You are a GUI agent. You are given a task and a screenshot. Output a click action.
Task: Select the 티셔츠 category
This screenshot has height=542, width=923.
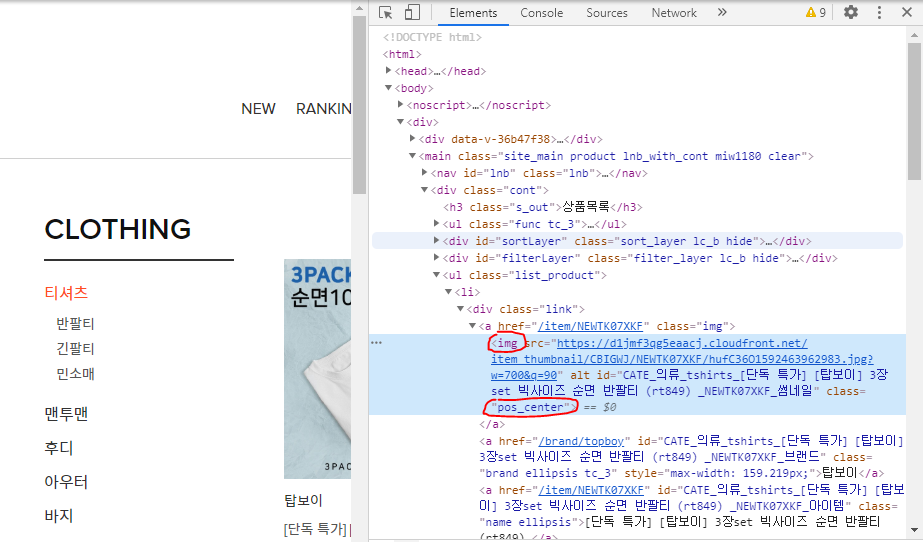coord(66,293)
